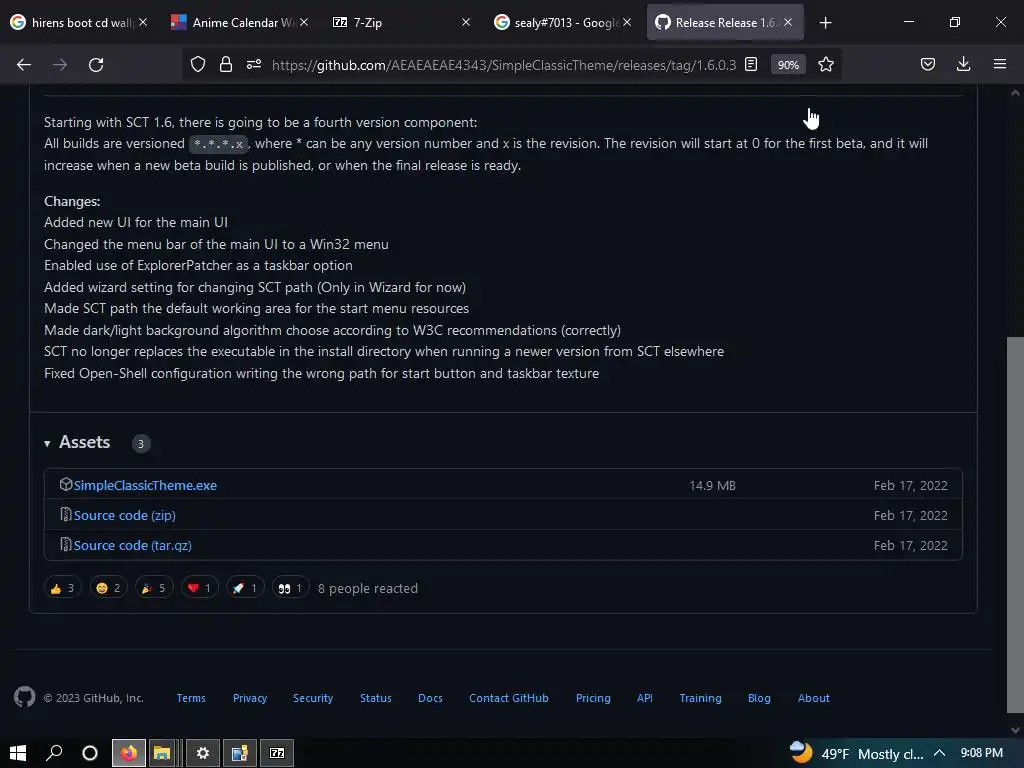Open the Terms footer link
This screenshot has height=768, width=1024.
(191, 698)
